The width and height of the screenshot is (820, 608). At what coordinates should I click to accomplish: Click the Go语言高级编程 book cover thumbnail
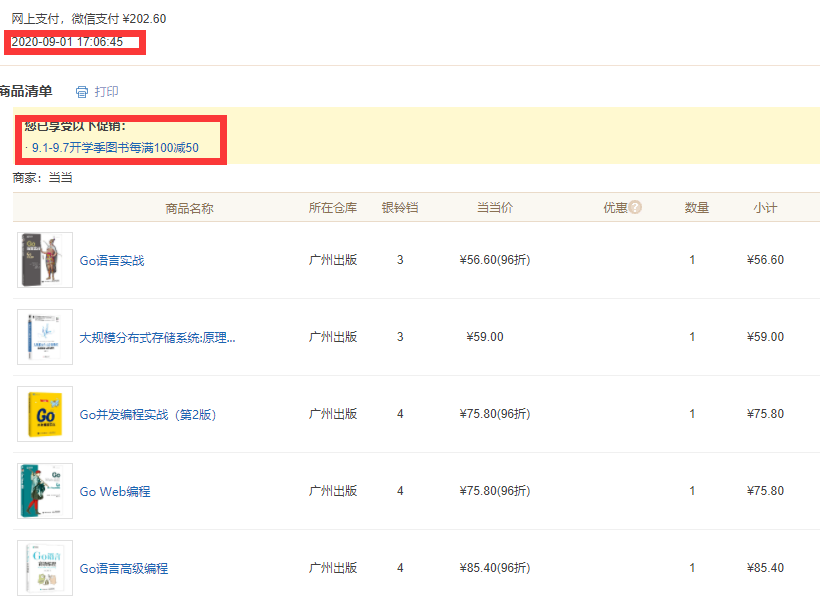45,568
